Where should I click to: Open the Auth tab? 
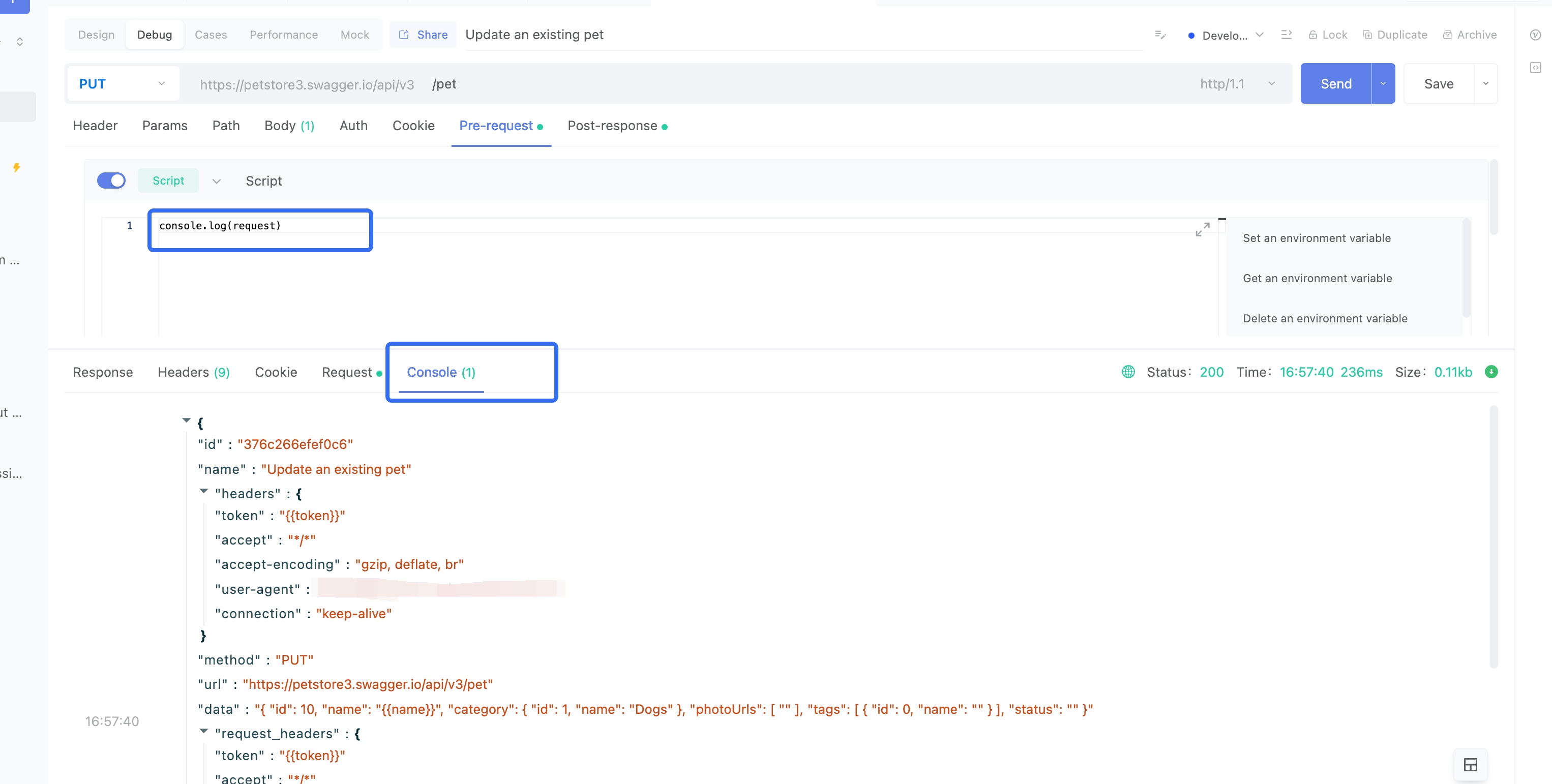click(353, 126)
